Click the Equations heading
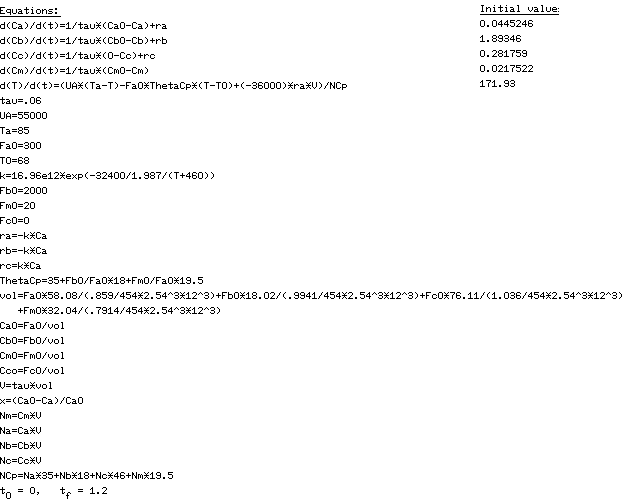625x501 pixels. [x=30, y=11]
